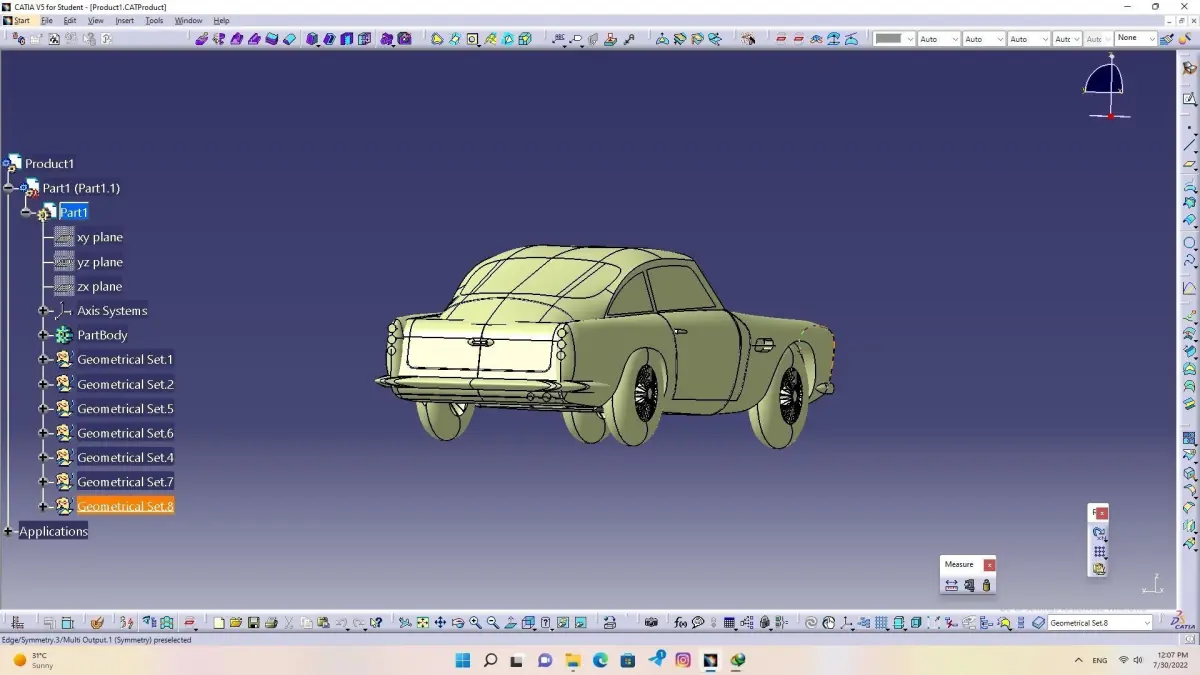The image size is (1200, 675).
Task: Click Measure Item icon in Measure toolbar
Action: pyautogui.click(x=969, y=585)
